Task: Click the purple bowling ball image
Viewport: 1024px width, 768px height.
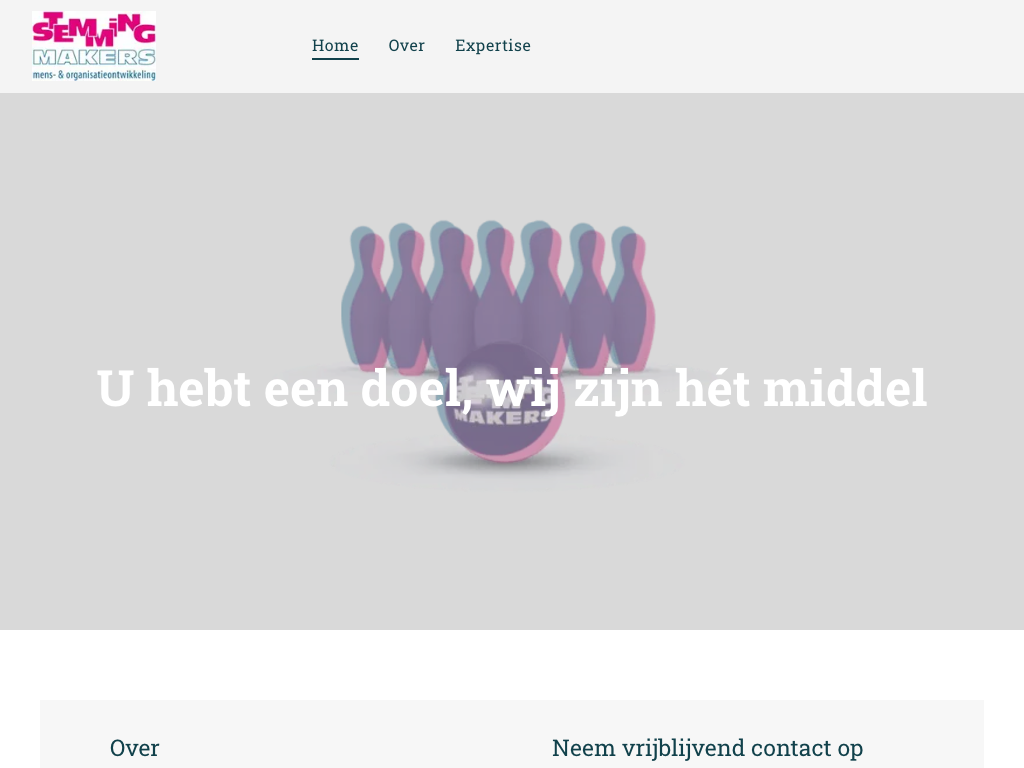Action: click(501, 402)
